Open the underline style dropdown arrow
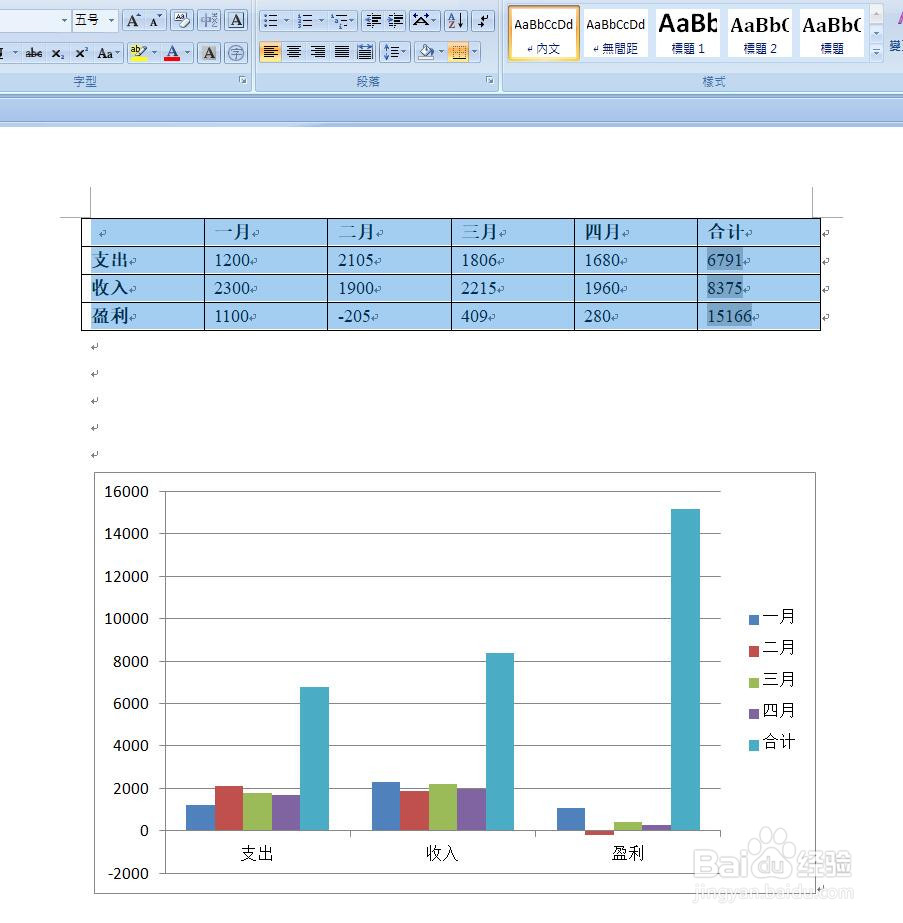Viewport: 903px width, 923px height. pos(15,54)
